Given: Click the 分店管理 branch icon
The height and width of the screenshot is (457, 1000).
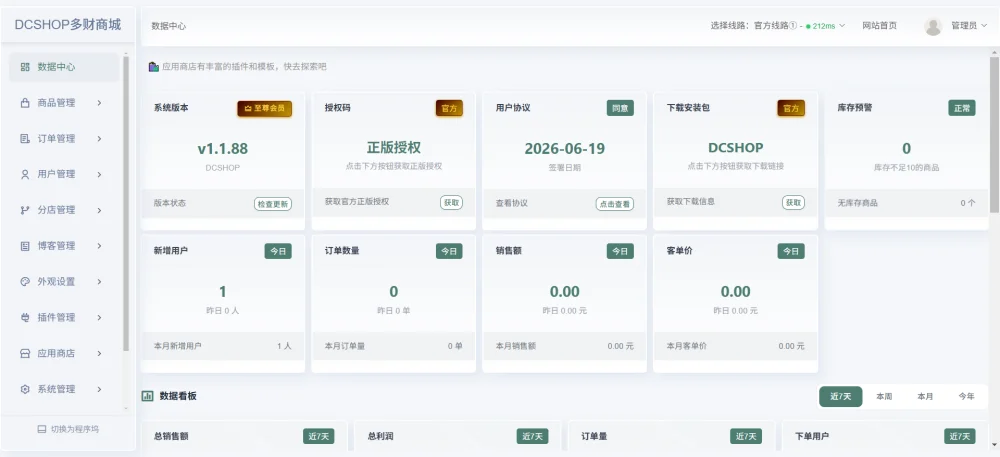Looking at the screenshot, I should (x=26, y=210).
